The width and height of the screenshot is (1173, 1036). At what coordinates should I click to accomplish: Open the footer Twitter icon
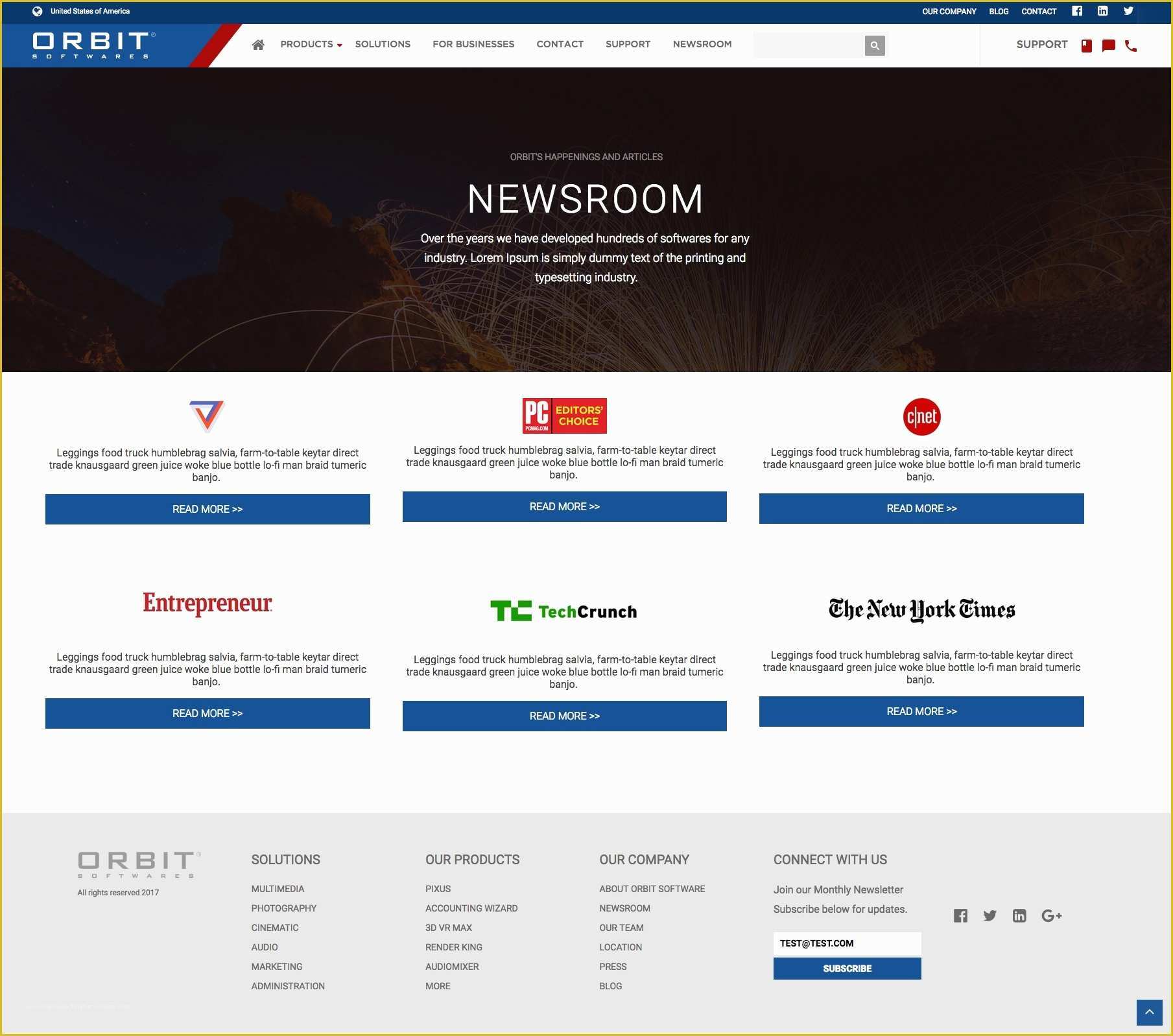[989, 915]
